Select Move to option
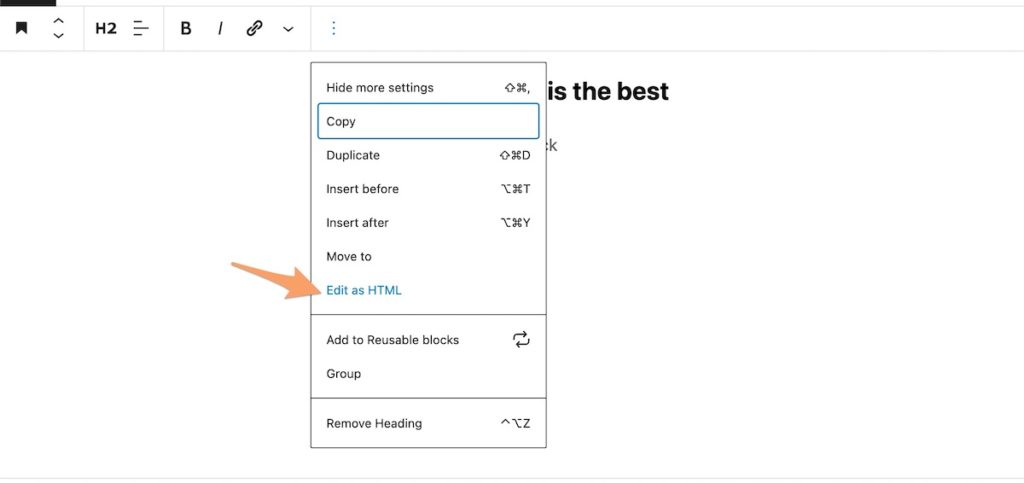This screenshot has height=483, width=1024. tap(428, 257)
